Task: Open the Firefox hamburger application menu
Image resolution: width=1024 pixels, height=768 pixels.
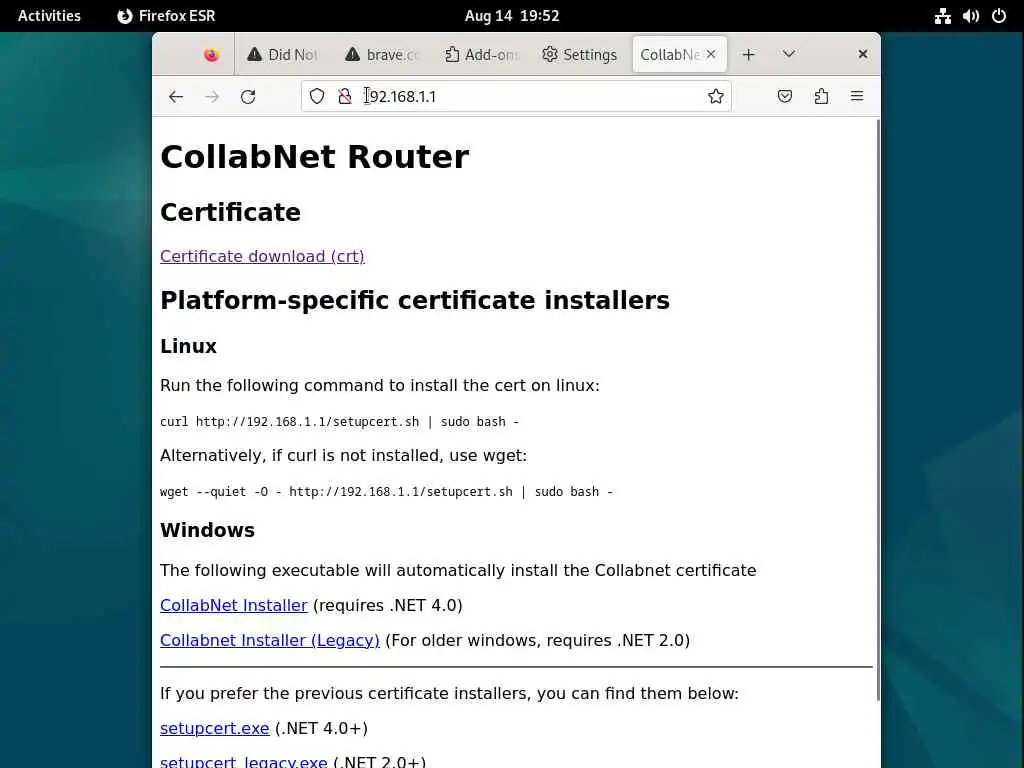Action: point(857,96)
